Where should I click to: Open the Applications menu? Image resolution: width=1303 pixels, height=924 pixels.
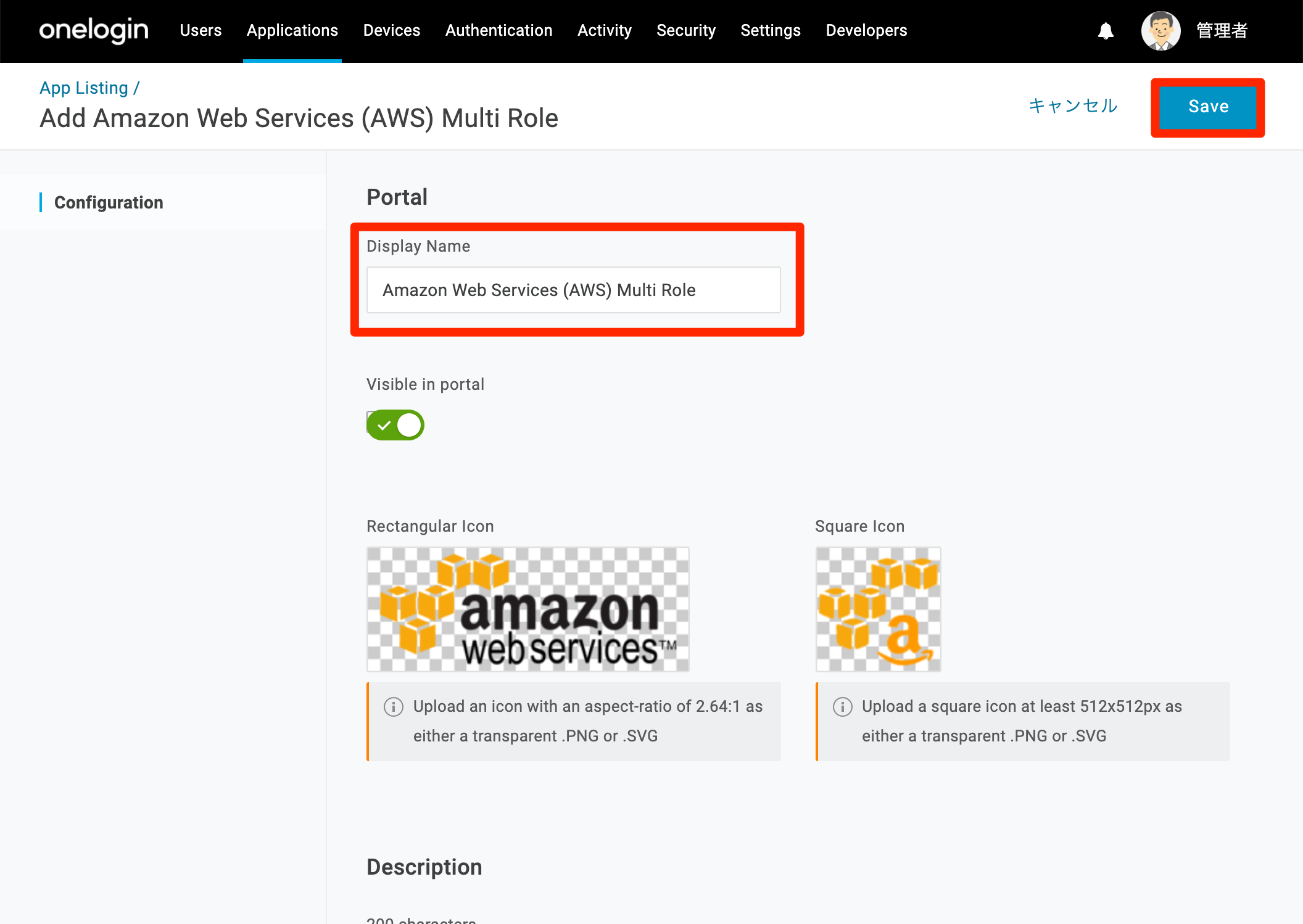pos(292,30)
